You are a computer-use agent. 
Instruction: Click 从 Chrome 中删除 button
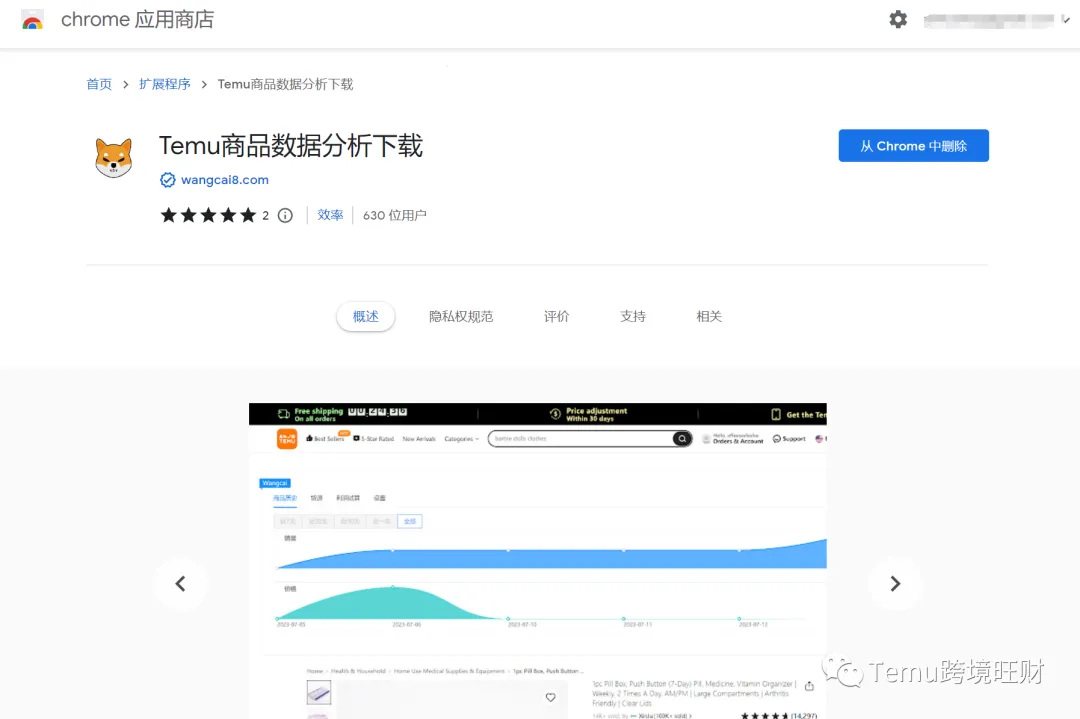[x=913, y=145]
